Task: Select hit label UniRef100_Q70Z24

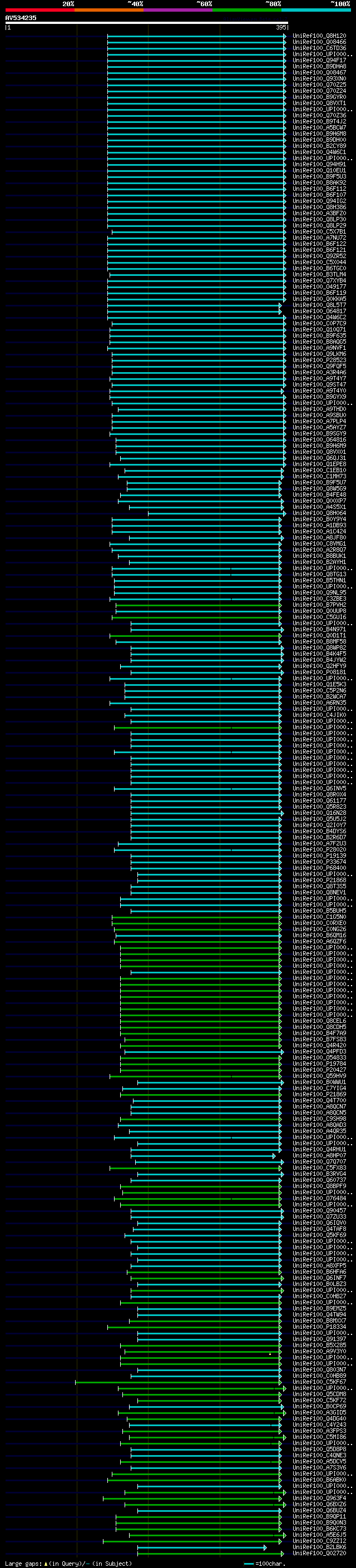Action: (319, 91)
